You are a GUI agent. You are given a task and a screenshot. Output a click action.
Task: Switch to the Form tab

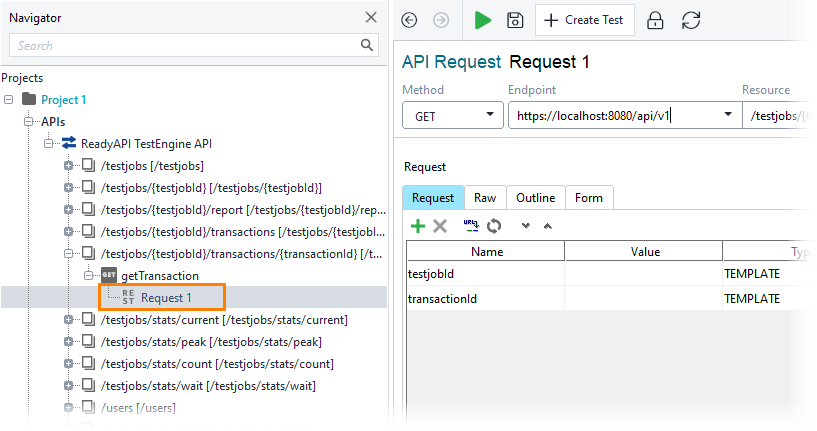pos(589,198)
